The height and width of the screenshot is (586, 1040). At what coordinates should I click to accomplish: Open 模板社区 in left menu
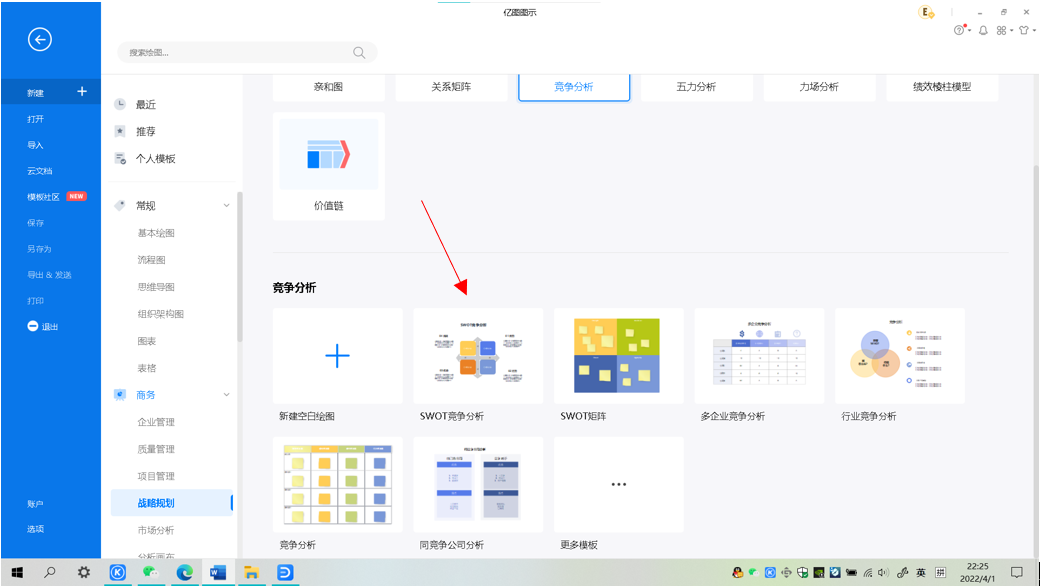coord(43,197)
